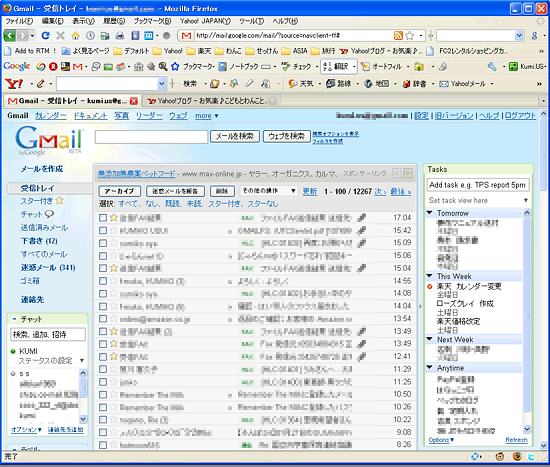Click the ウェブを検索 button
The image size is (550, 467).
(x=287, y=136)
